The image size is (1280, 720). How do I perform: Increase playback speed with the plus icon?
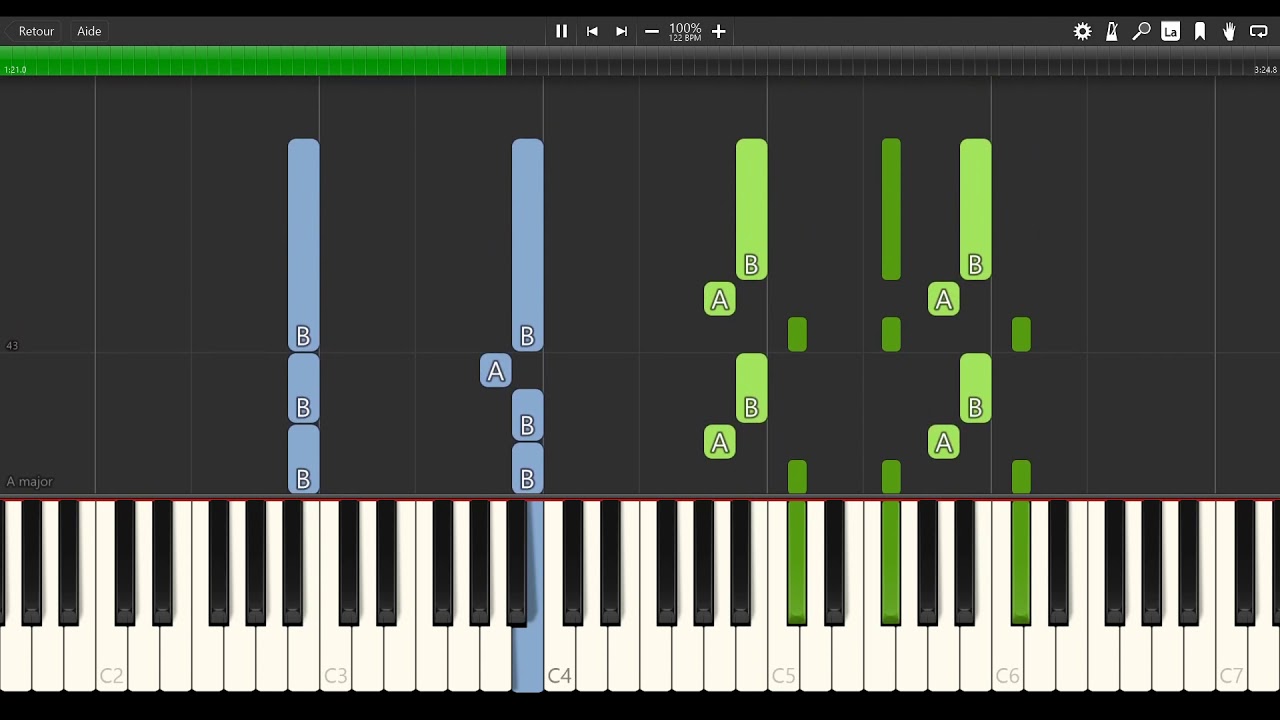pos(718,31)
